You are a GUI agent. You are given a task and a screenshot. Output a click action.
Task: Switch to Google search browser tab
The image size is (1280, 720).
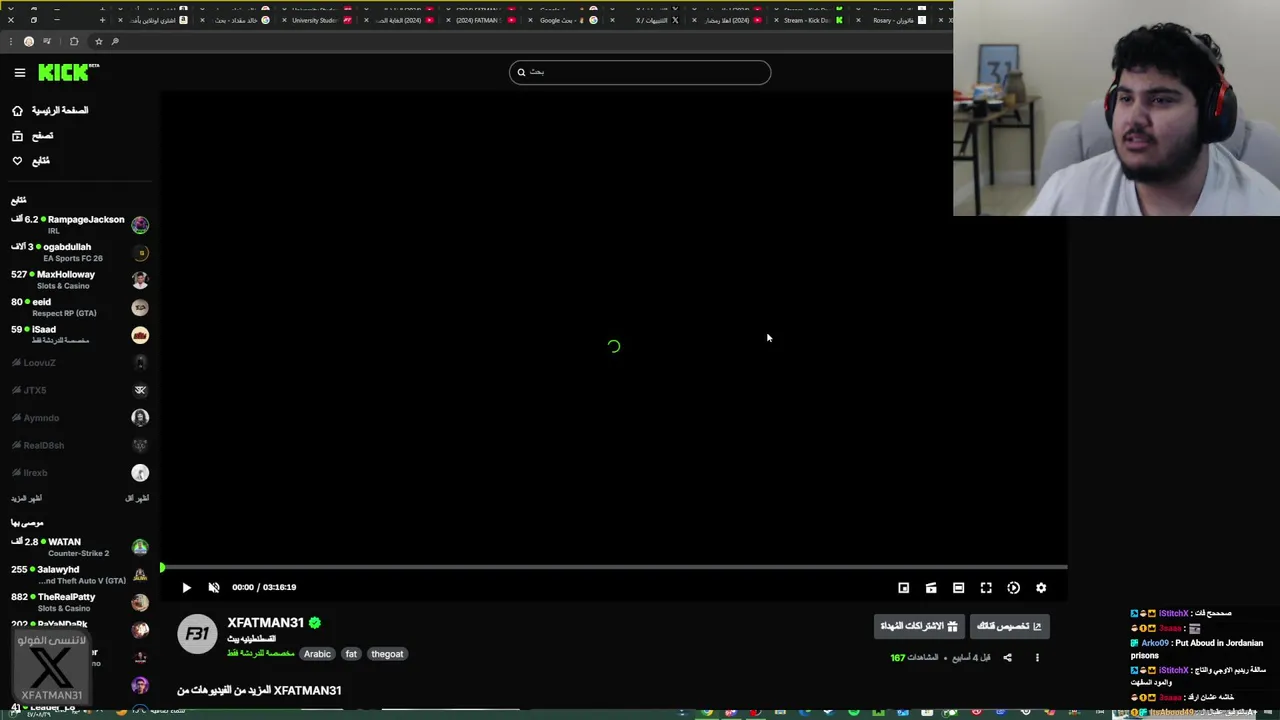(565, 20)
